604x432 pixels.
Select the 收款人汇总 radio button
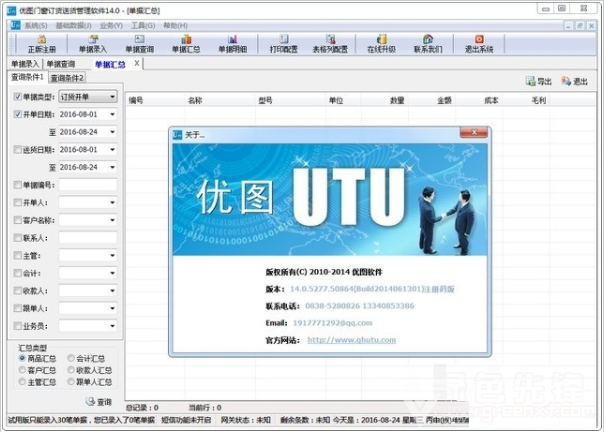[x=71, y=370]
